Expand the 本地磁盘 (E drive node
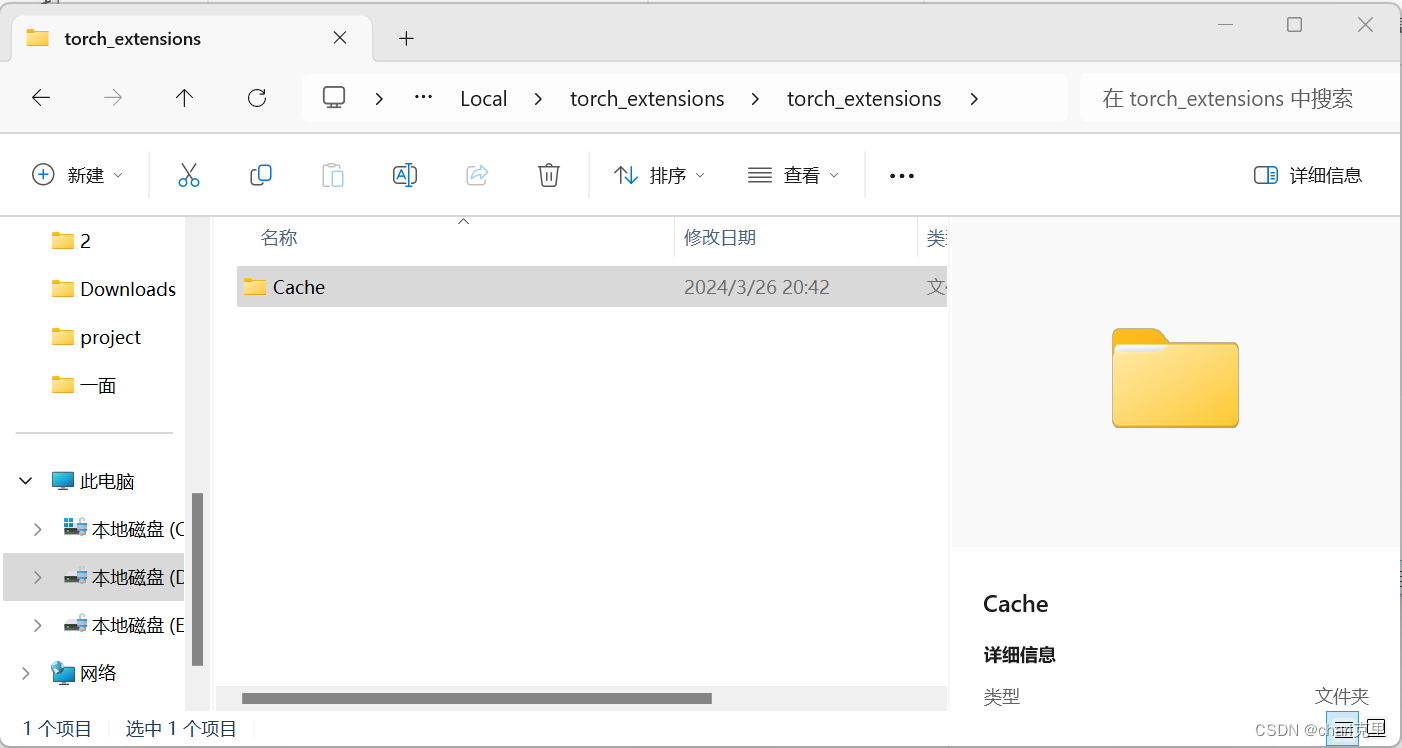Viewport: 1402px width, 748px height. click(38, 625)
